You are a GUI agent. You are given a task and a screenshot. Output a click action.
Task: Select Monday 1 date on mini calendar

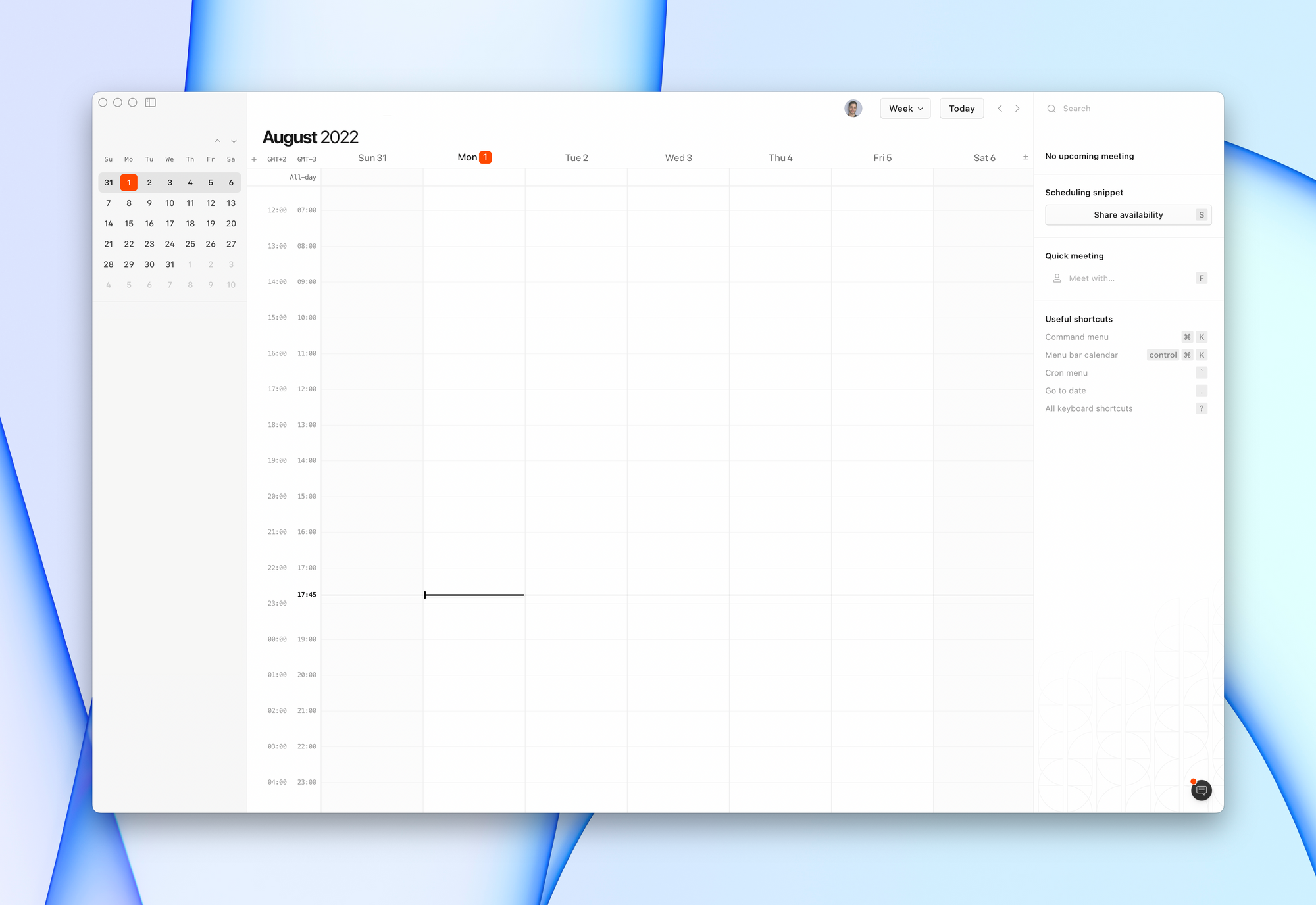coord(128,182)
